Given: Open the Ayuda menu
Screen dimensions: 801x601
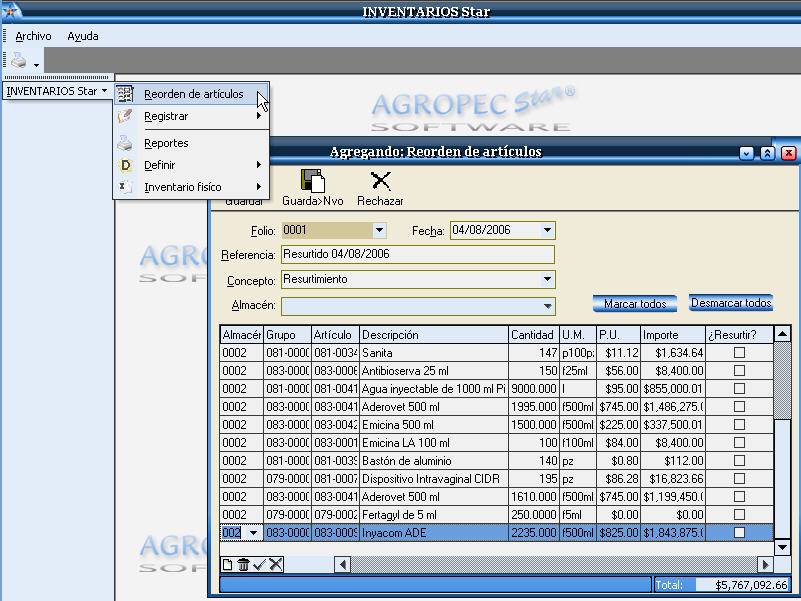Looking at the screenshot, I should (83, 36).
